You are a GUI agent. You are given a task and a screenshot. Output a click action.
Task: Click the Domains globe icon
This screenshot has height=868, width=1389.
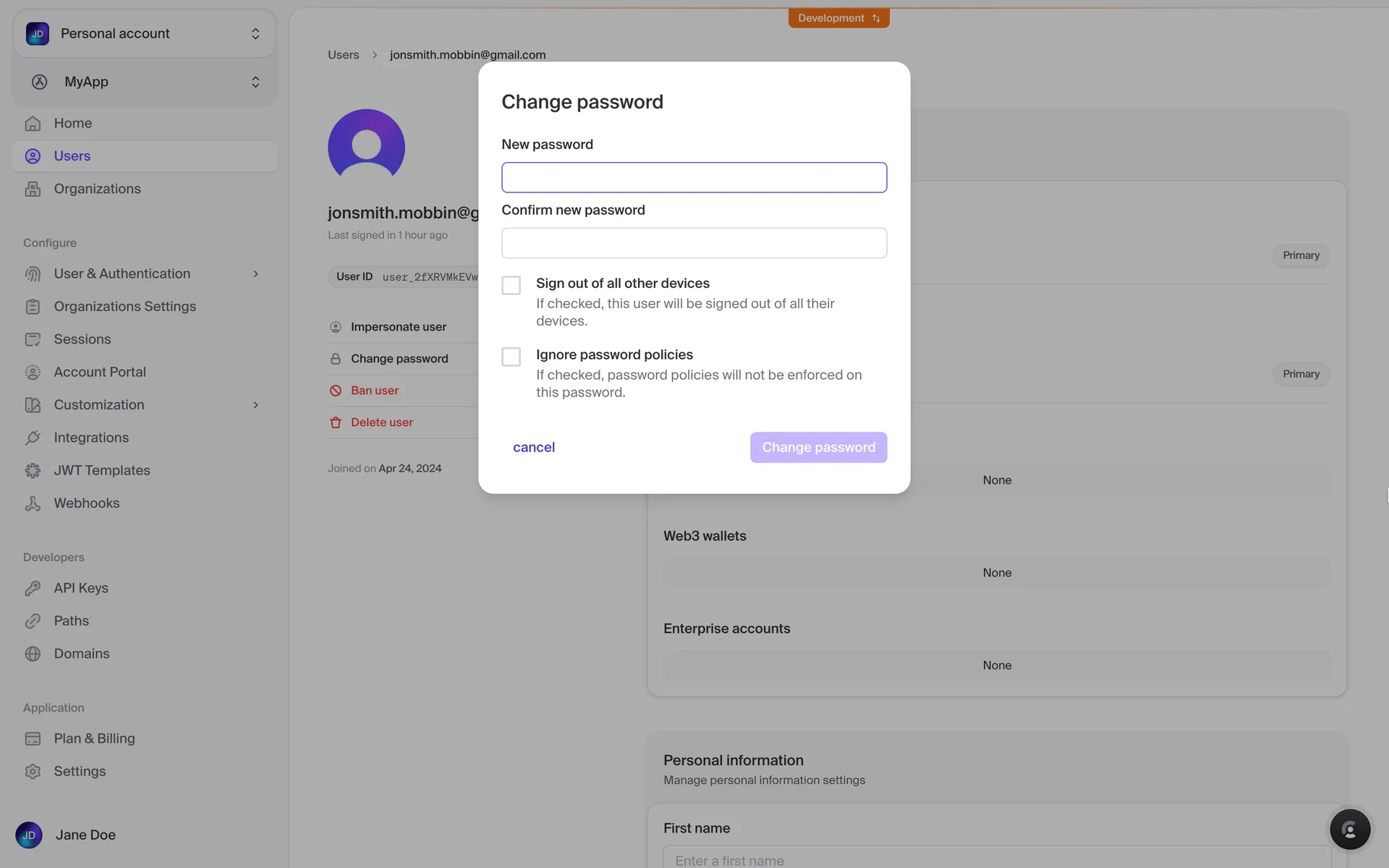click(x=33, y=654)
